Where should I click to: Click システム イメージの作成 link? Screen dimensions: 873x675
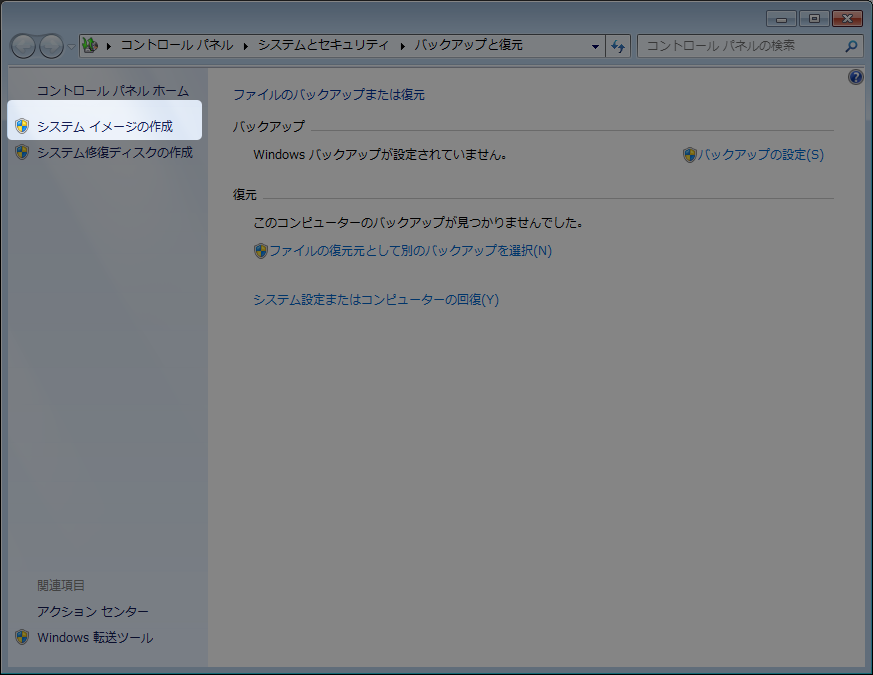[105, 126]
